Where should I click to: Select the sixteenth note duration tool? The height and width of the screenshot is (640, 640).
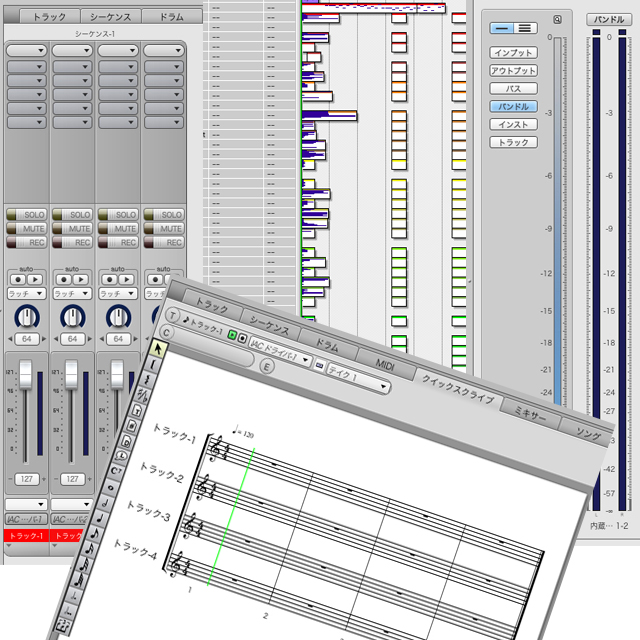[90, 549]
